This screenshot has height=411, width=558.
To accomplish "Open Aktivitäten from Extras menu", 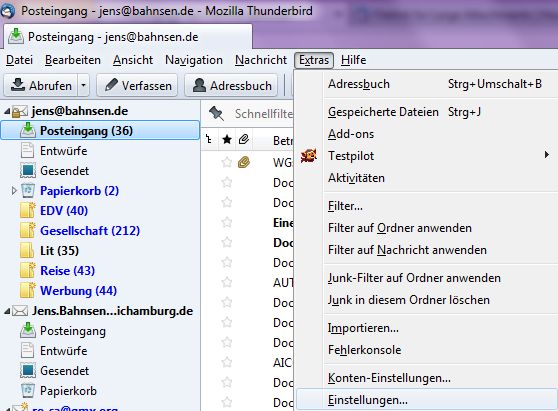I will click(427, 178).
